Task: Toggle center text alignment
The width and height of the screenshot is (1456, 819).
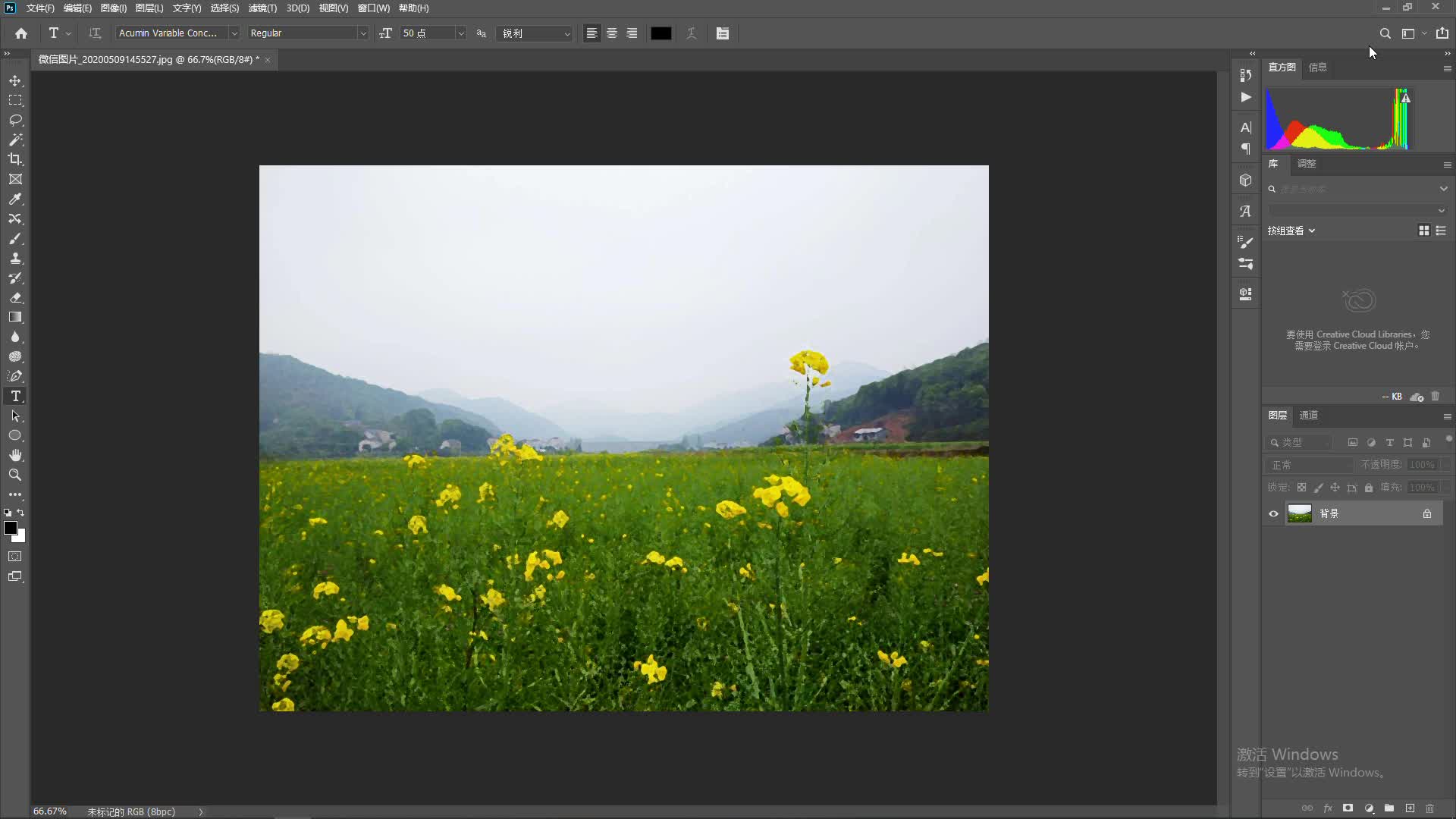Action: 612,33
